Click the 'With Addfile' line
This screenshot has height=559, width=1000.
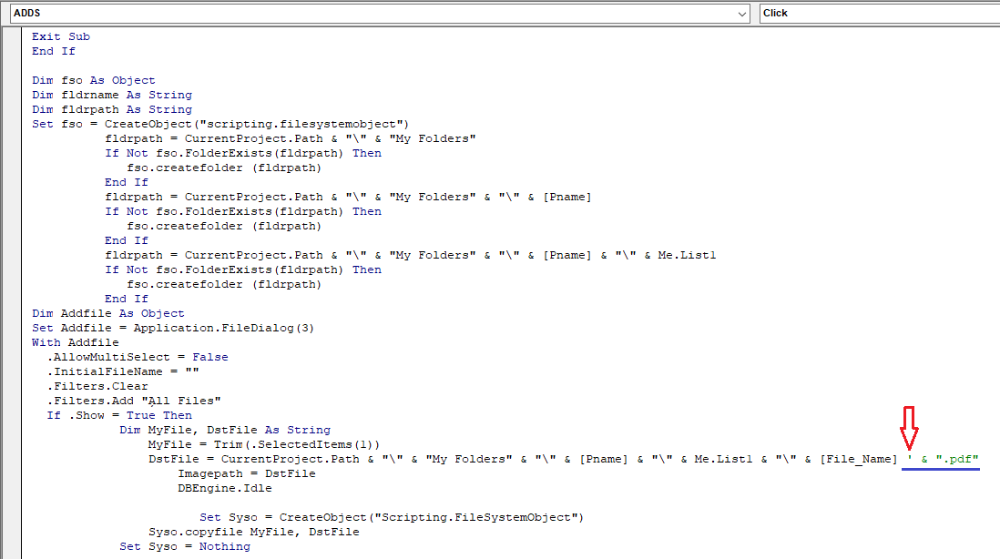(75, 343)
